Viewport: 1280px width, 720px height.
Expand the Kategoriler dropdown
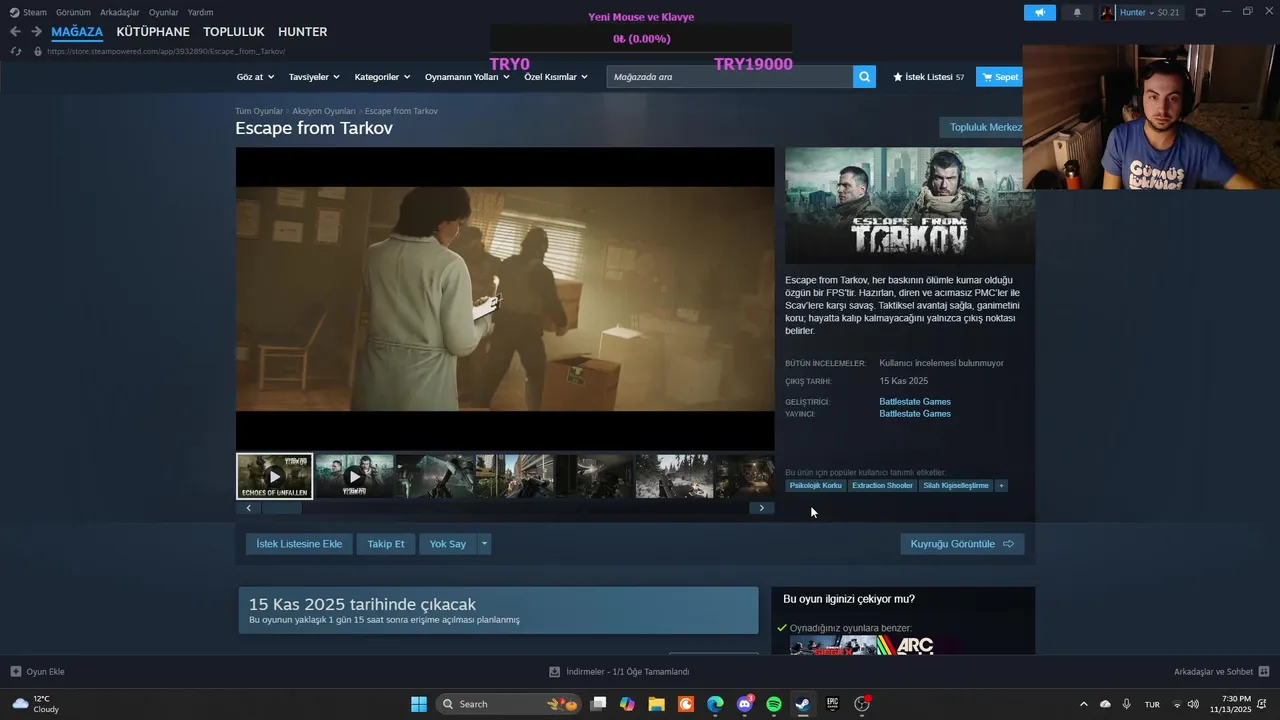coord(382,77)
